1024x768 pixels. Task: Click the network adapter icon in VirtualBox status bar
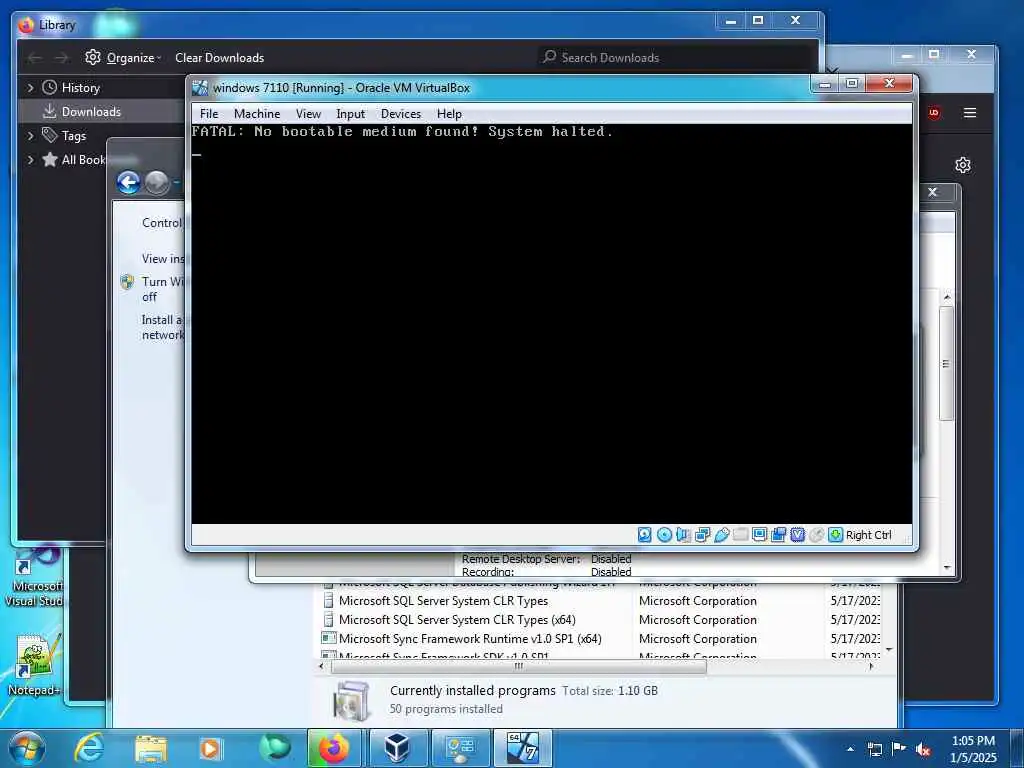click(703, 535)
